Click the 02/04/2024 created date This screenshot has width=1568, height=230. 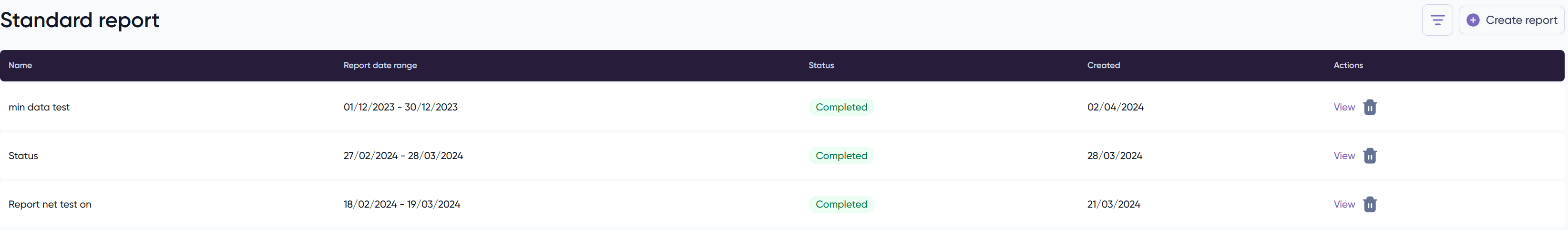(1115, 107)
